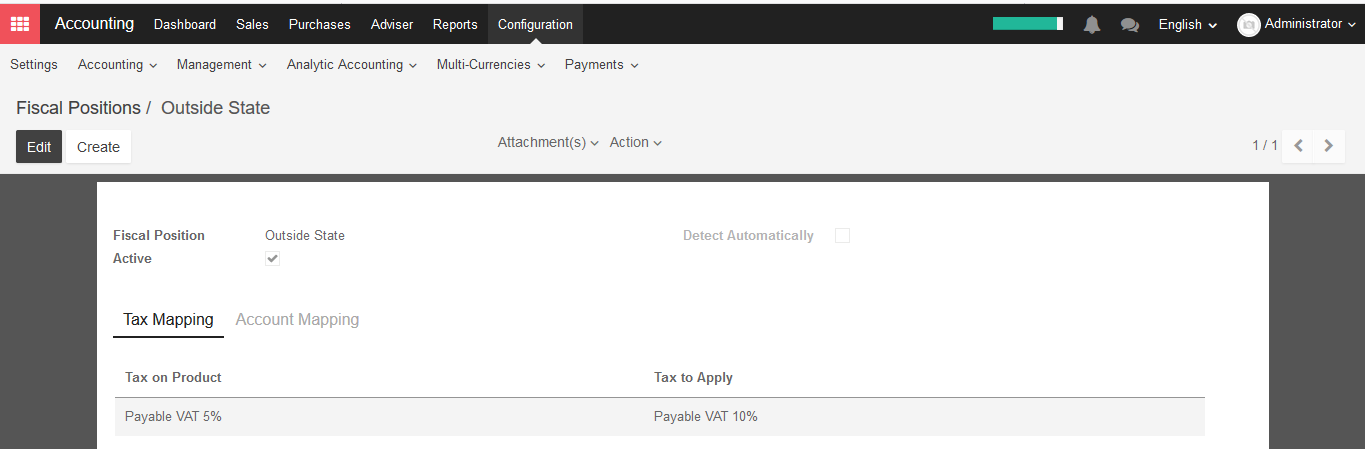This screenshot has height=449, width=1365.
Task: Go to the next record arrow
Action: pos(1329,146)
